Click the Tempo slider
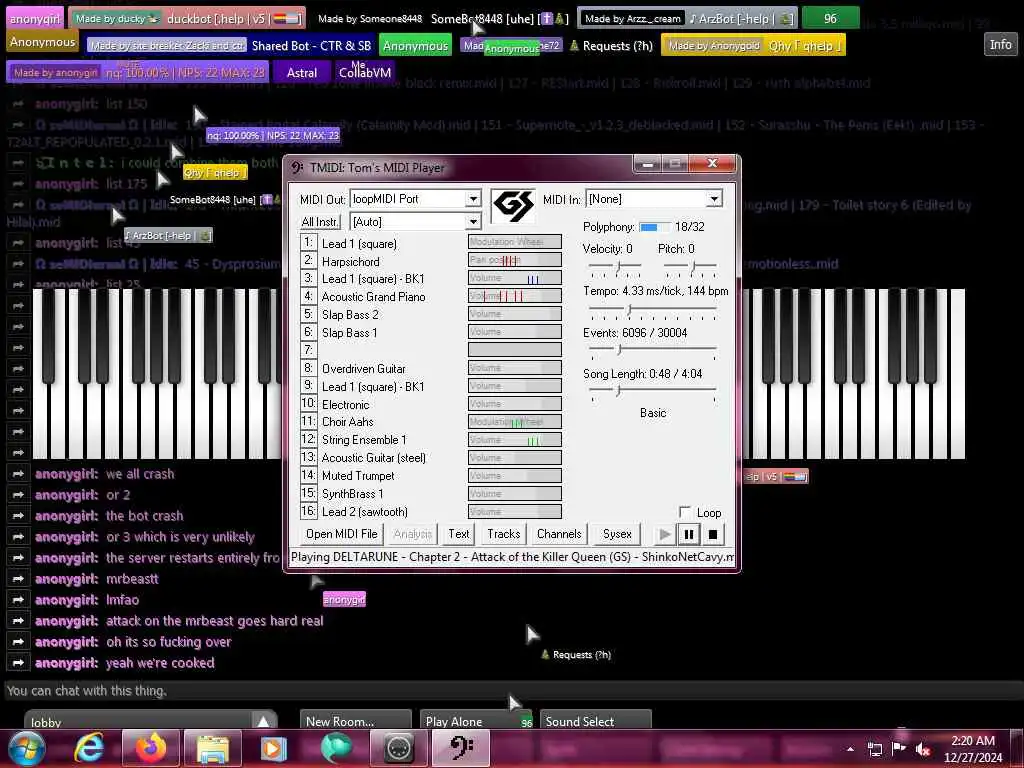 pyautogui.click(x=652, y=309)
